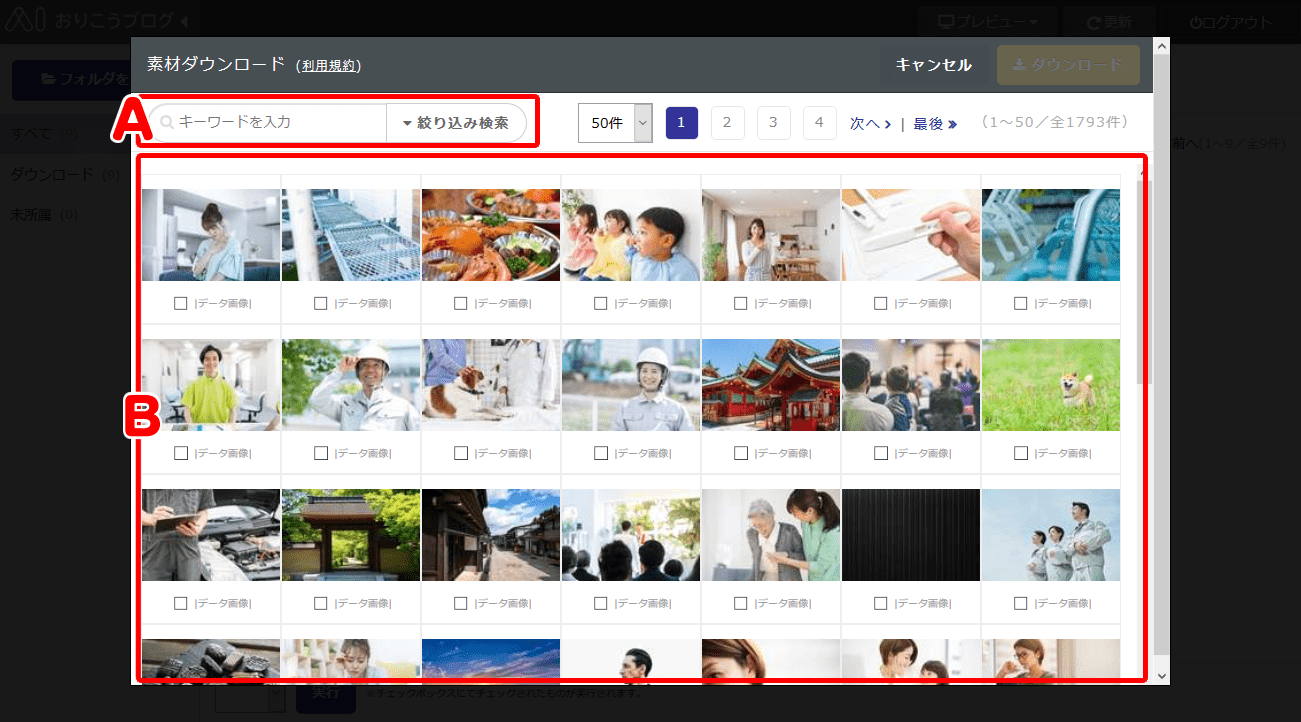Select the temple gate with greenery thumbnail
The width and height of the screenshot is (1301, 722).
click(x=351, y=535)
